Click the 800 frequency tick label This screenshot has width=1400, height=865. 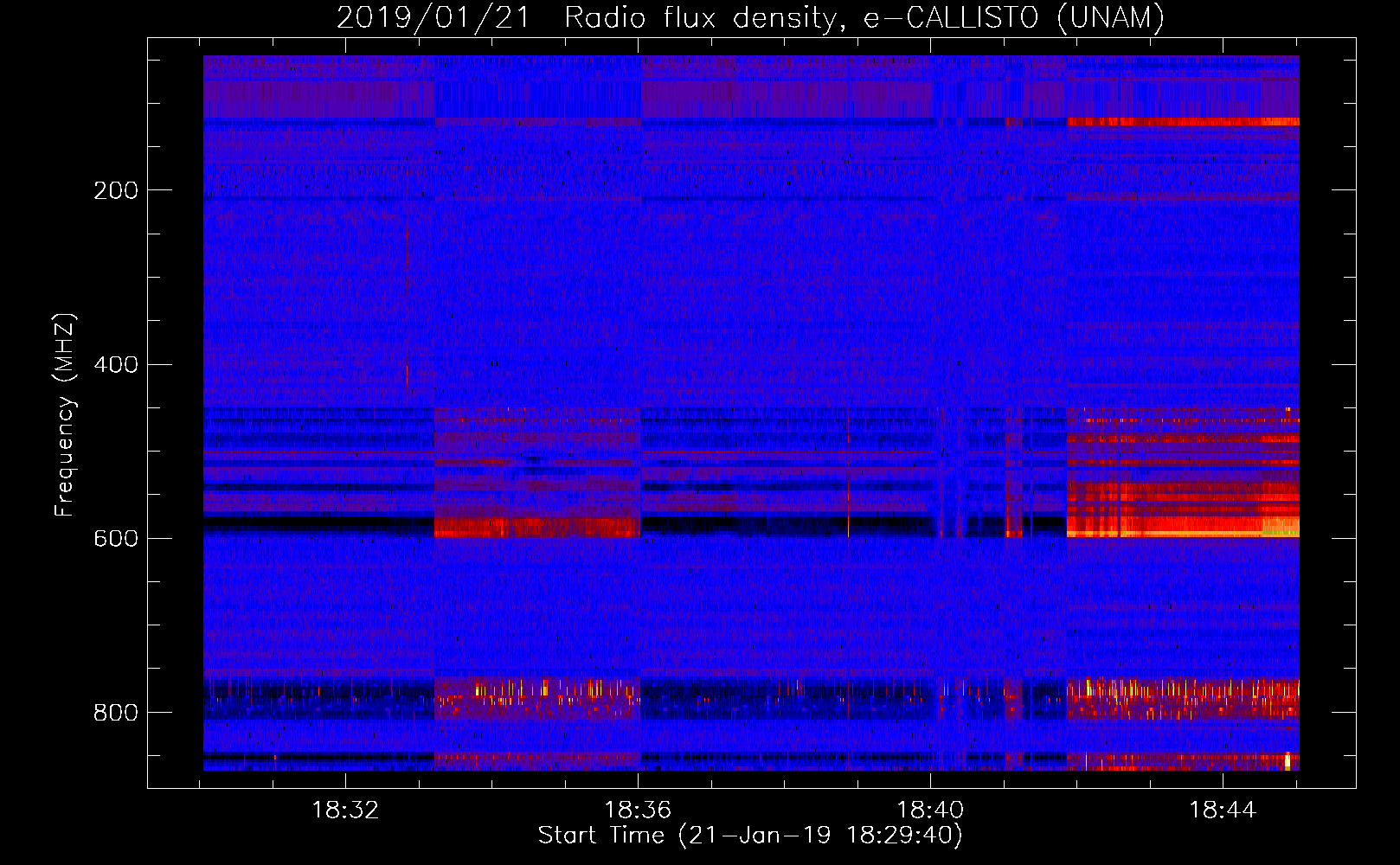click(x=116, y=713)
